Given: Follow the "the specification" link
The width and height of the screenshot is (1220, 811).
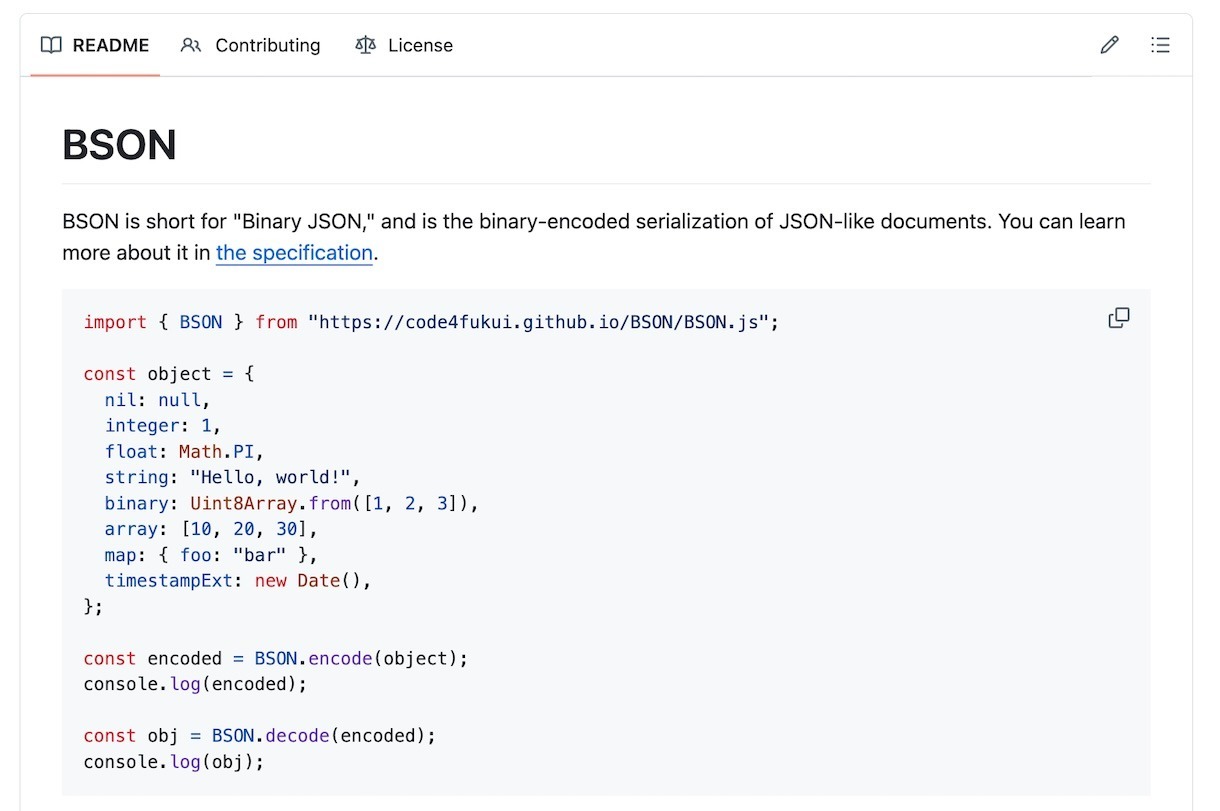Looking at the screenshot, I should pyautogui.click(x=294, y=253).
